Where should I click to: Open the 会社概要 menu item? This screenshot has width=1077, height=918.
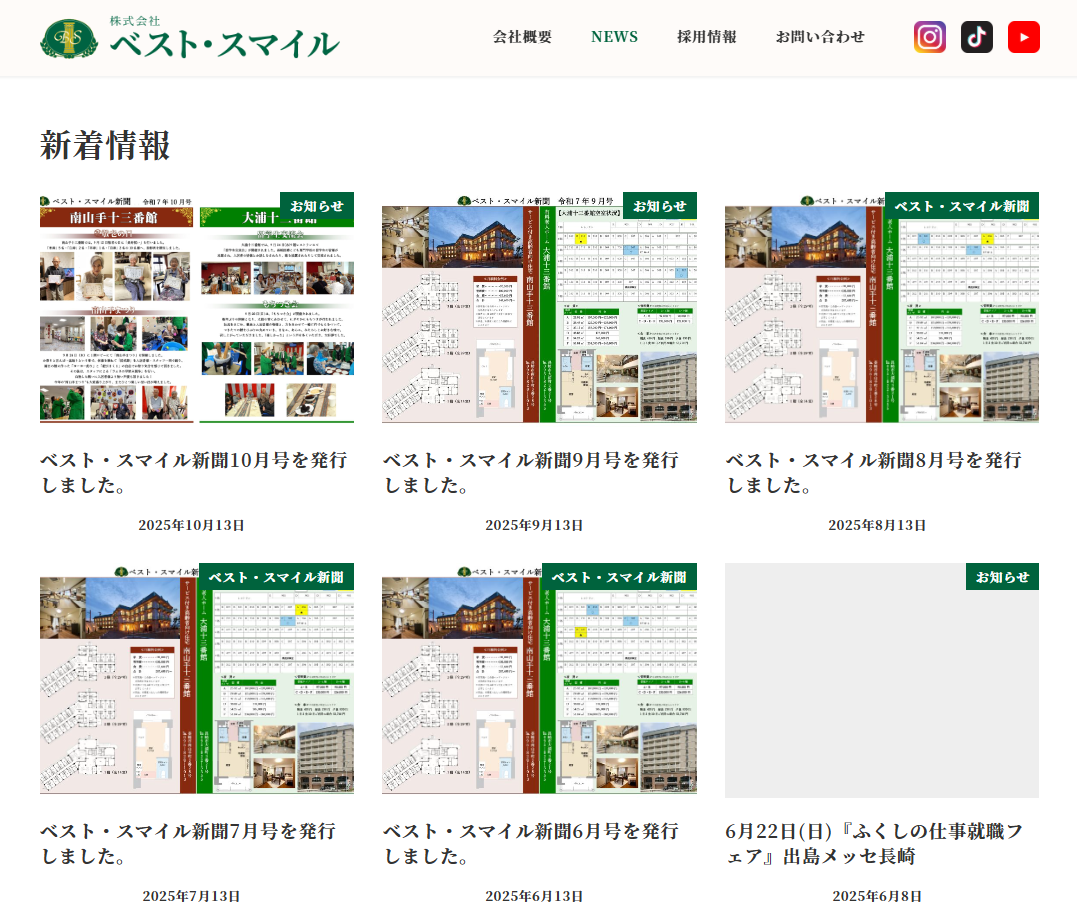(x=522, y=37)
